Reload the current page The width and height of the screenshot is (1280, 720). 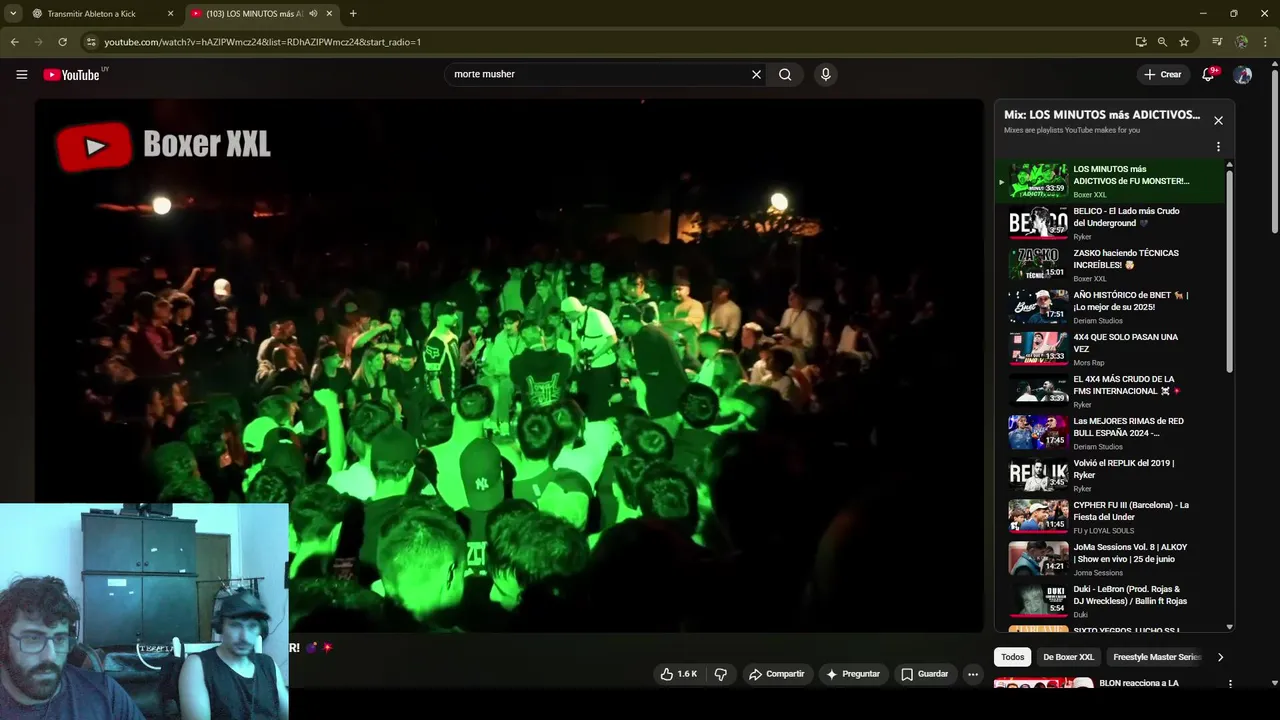[x=62, y=42]
